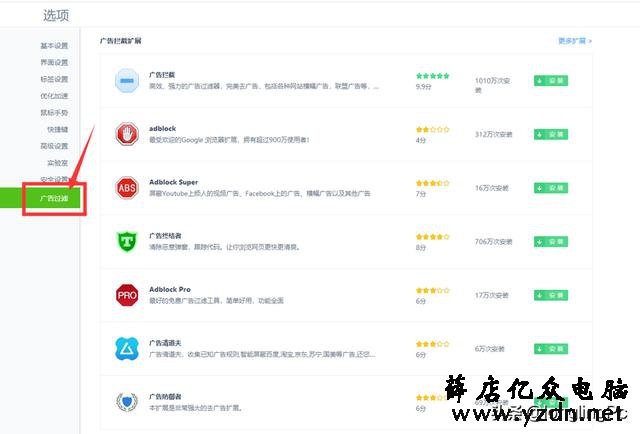This screenshot has width=640, height=434.
Task: Select the highlighted 广告过滤 sidebar item
Action: click(x=40, y=198)
